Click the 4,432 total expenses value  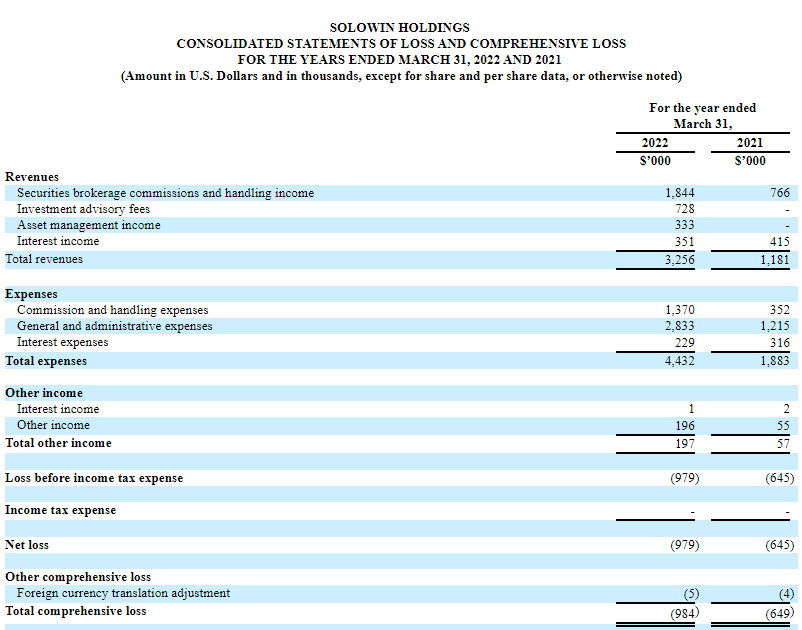(680, 361)
